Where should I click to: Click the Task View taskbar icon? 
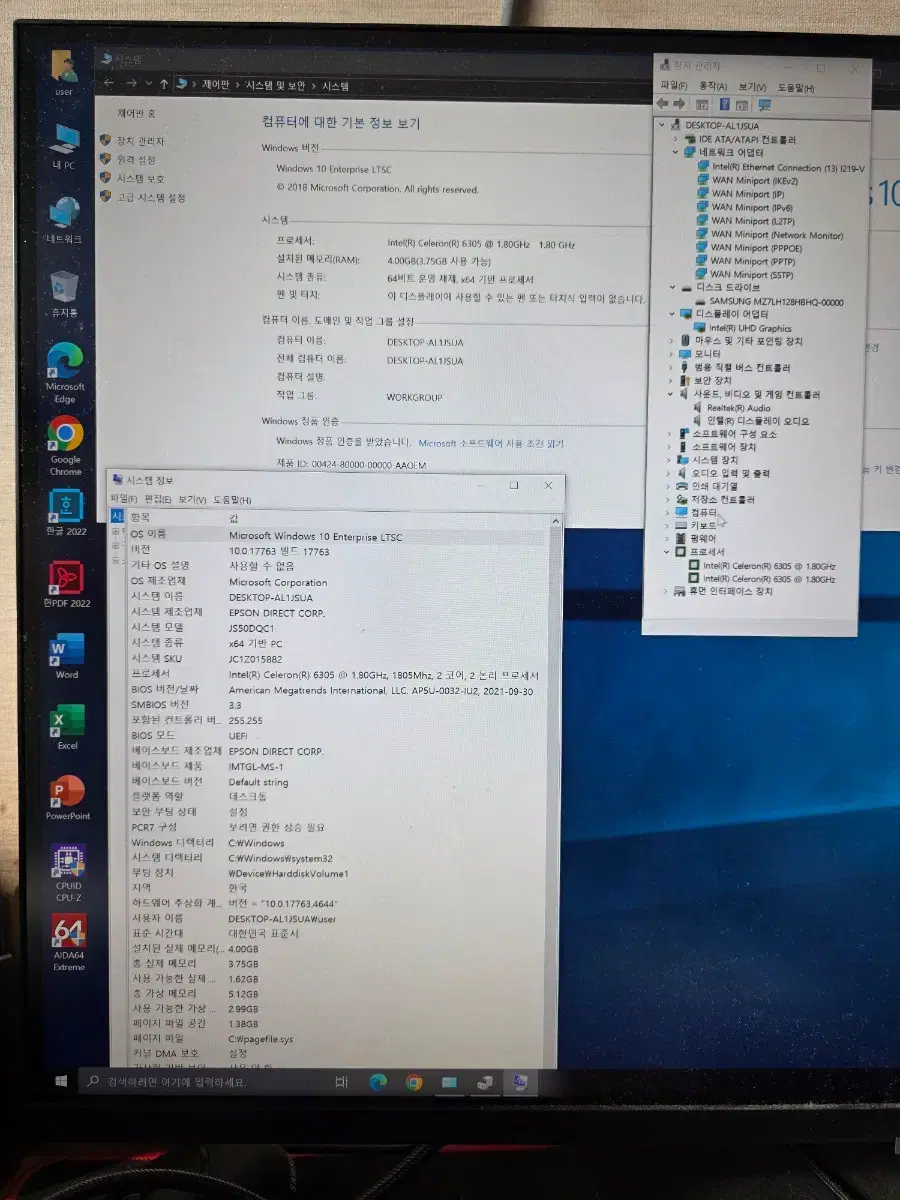[x=341, y=1081]
